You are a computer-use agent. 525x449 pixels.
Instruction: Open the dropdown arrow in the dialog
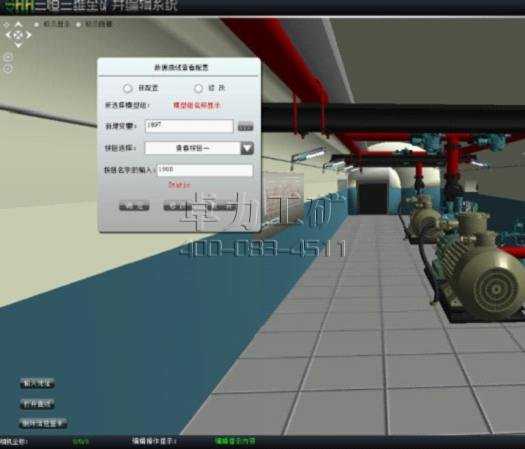point(247,148)
